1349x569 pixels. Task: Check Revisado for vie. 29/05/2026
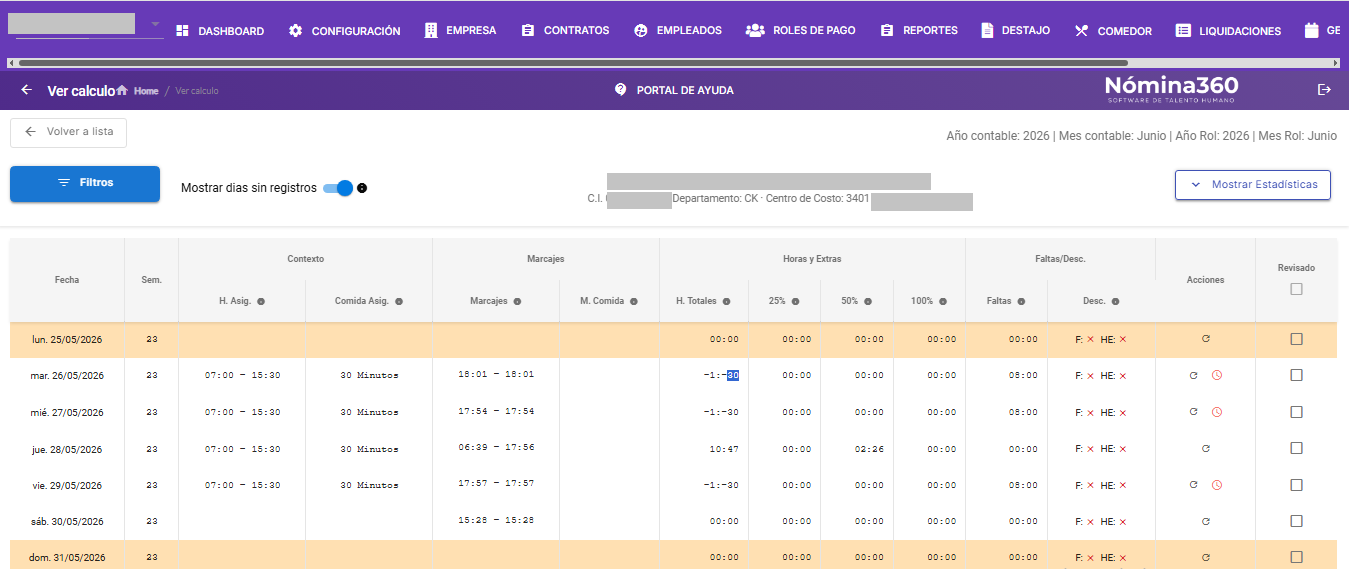click(x=1296, y=485)
